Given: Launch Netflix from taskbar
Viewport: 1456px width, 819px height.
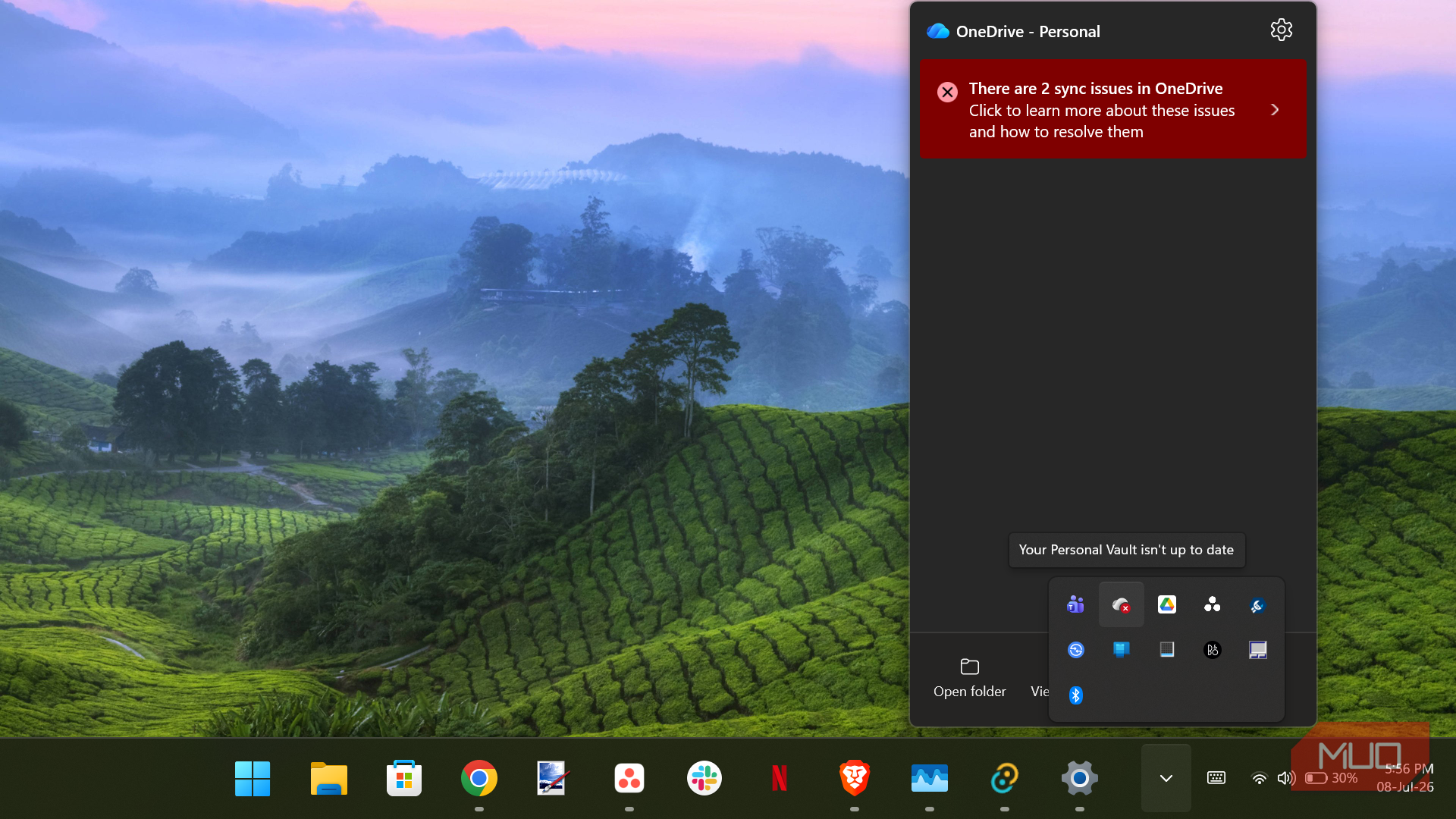Looking at the screenshot, I should pos(779,778).
